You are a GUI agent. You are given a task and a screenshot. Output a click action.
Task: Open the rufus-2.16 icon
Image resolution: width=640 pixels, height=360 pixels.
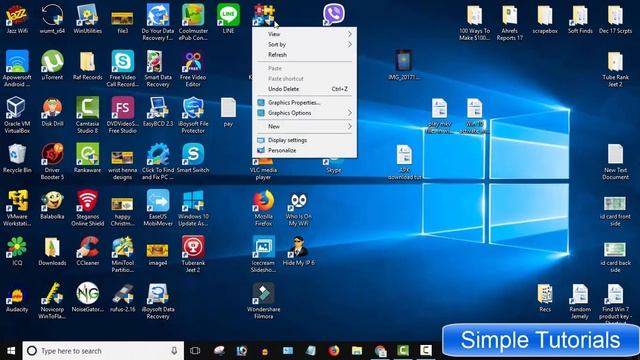click(x=122, y=298)
